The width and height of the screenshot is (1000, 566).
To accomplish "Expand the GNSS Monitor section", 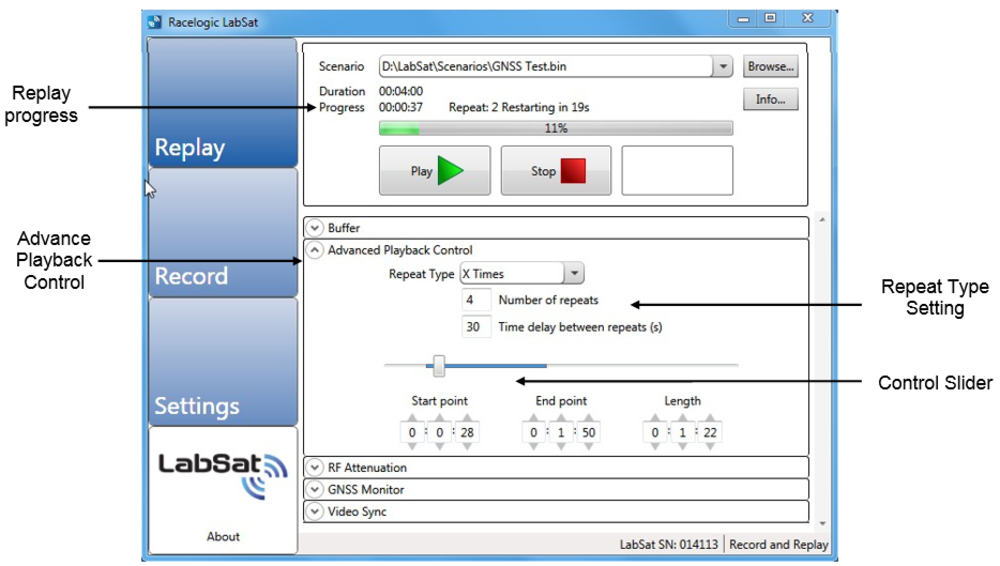I will coord(317,490).
